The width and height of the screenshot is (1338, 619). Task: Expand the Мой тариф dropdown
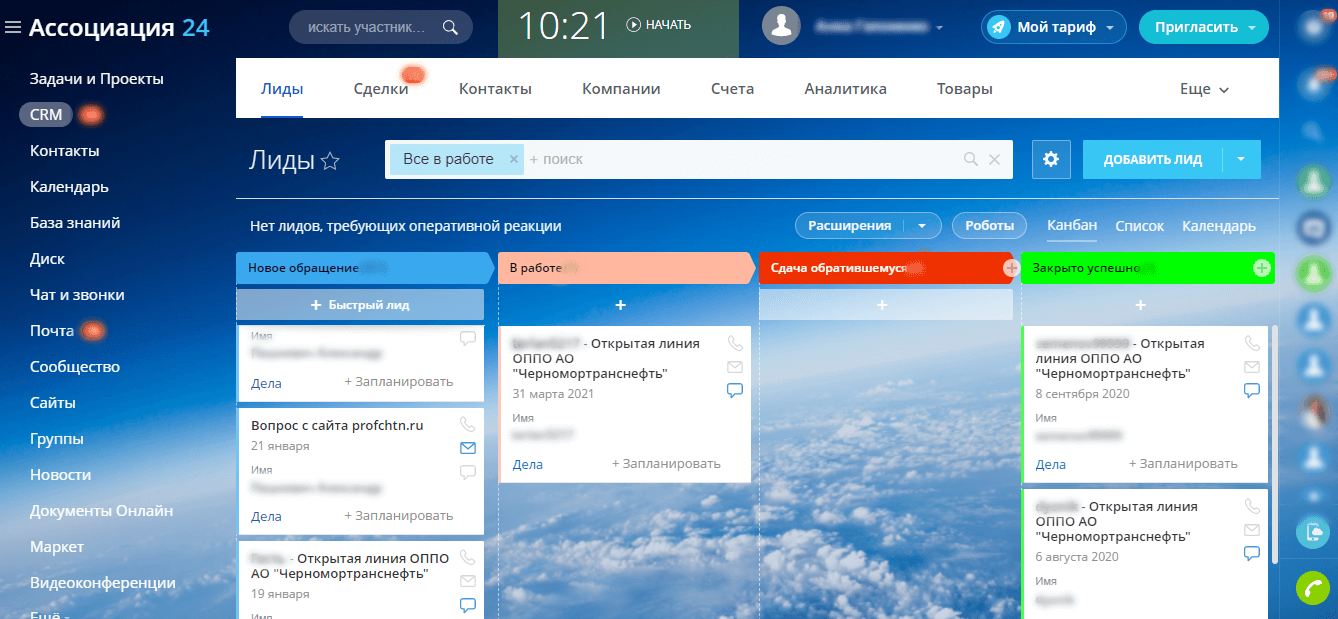[1110, 28]
